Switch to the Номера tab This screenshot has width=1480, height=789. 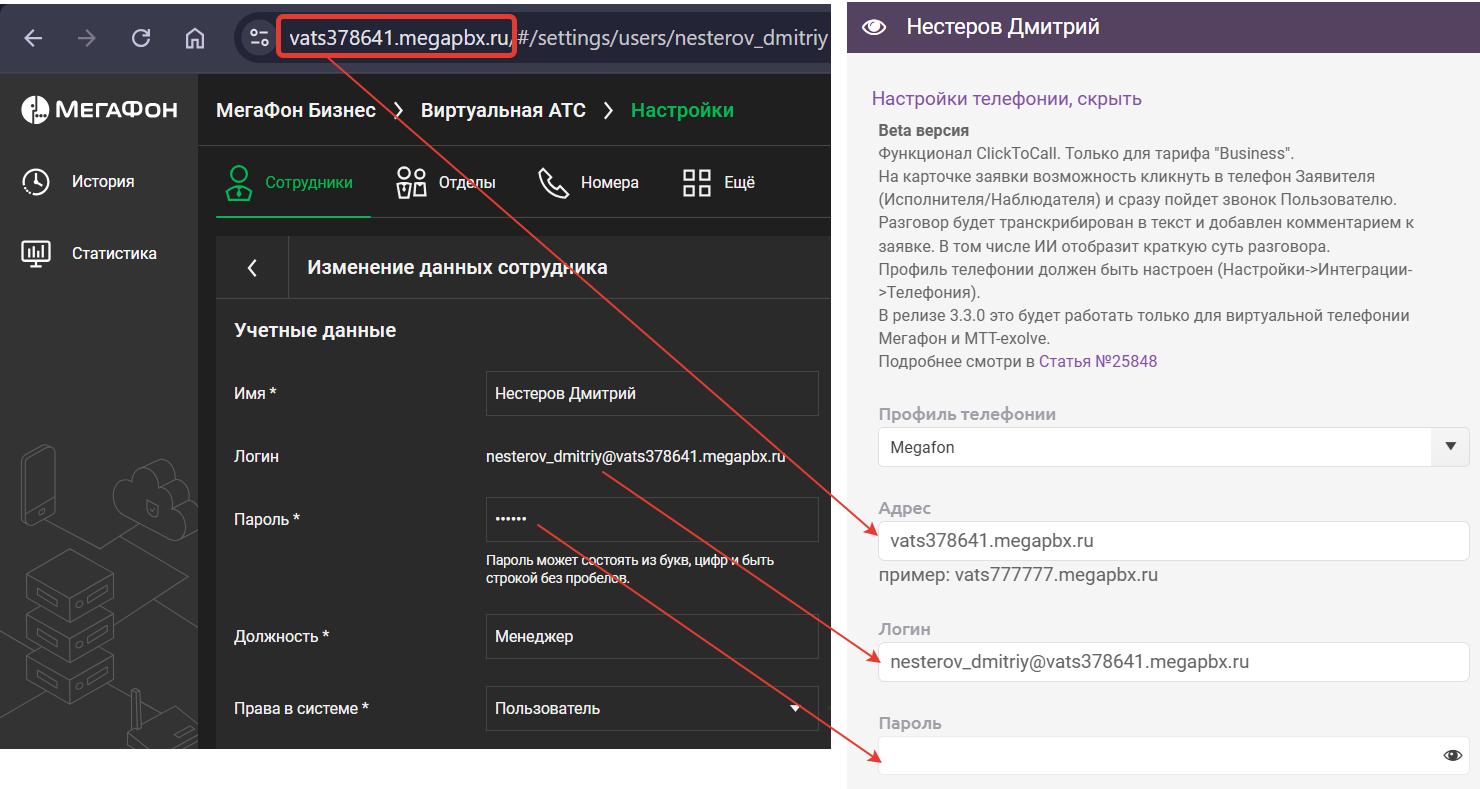click(x=588, y=182)
